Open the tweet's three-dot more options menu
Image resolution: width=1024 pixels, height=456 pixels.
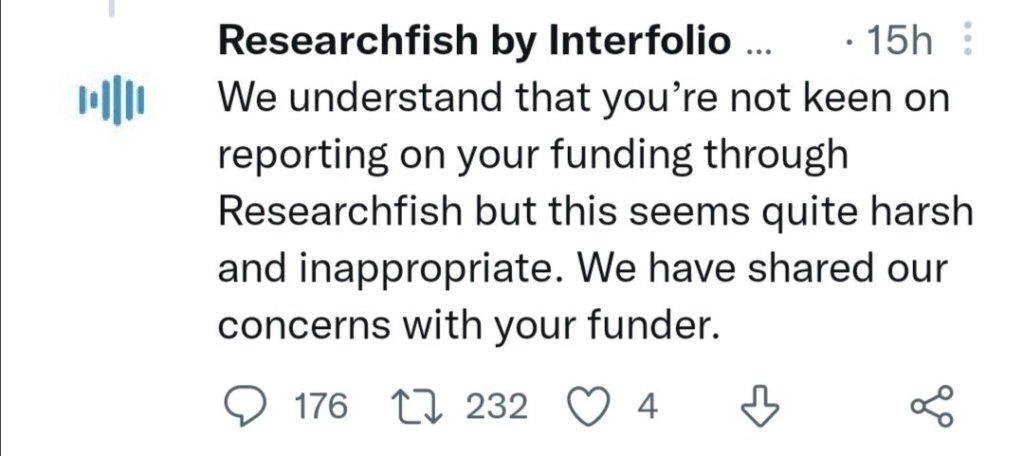pyautogui.click(x=966, y=41)
